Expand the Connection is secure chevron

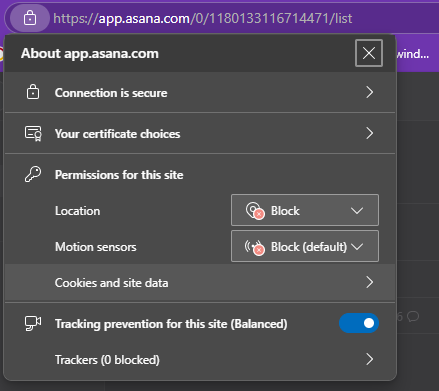pyautogui.click(x=369, y=92)
